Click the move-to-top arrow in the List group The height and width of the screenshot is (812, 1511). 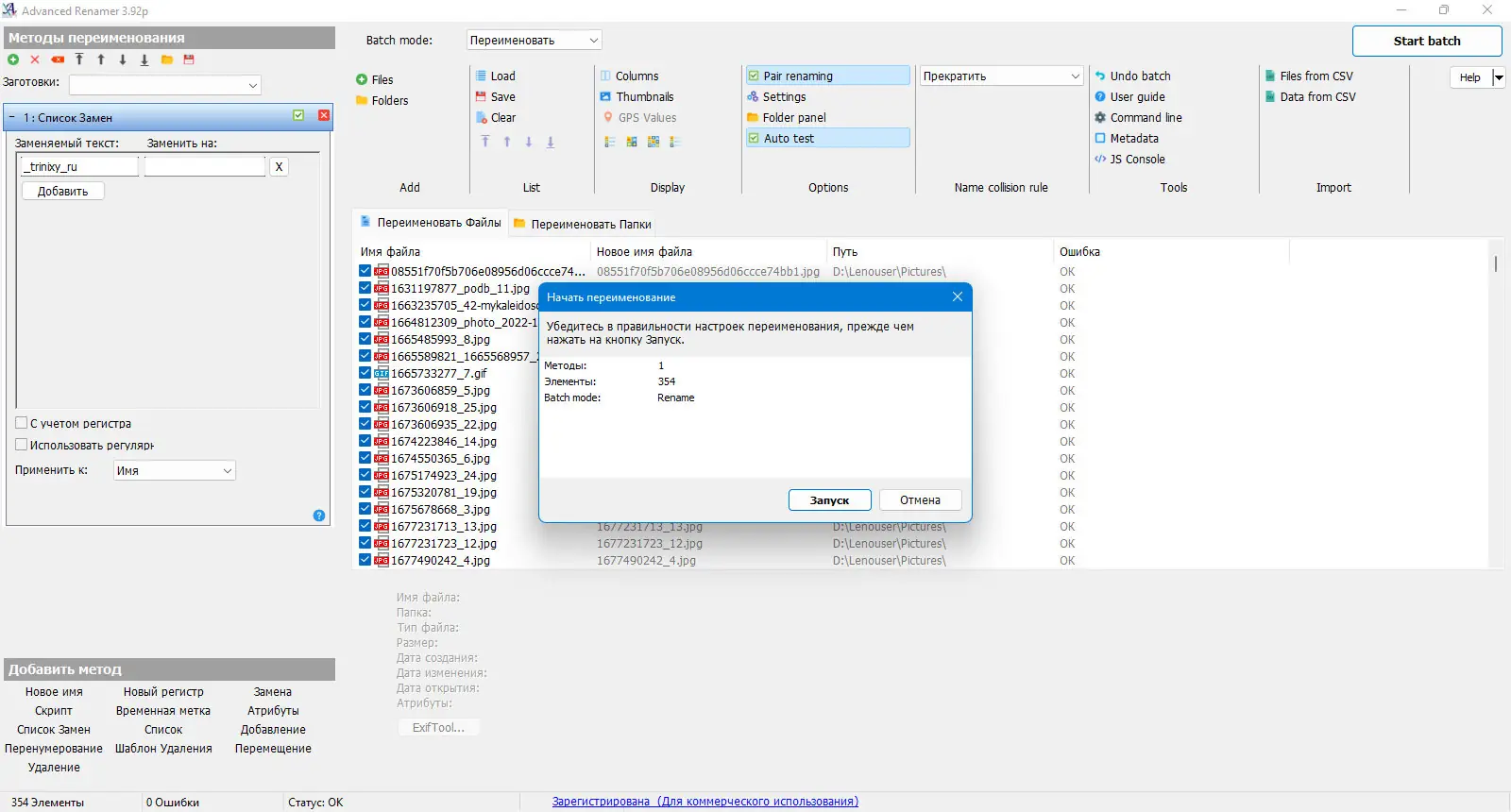[485, 142]
